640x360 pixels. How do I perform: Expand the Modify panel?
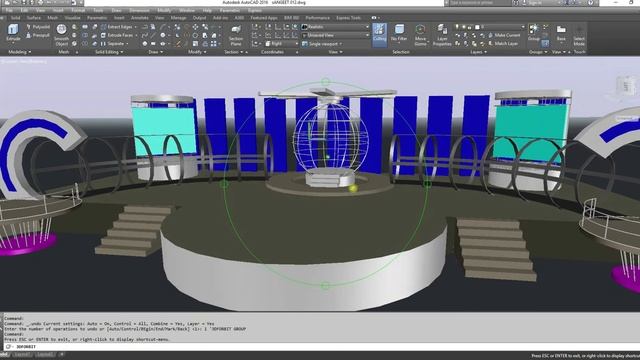coord(197,52)
